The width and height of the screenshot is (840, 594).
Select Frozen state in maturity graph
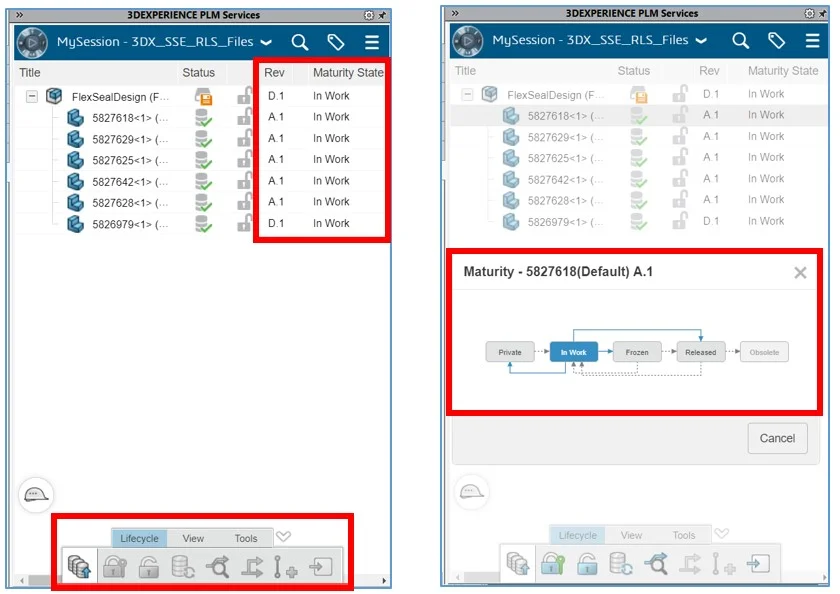(637, 352)
